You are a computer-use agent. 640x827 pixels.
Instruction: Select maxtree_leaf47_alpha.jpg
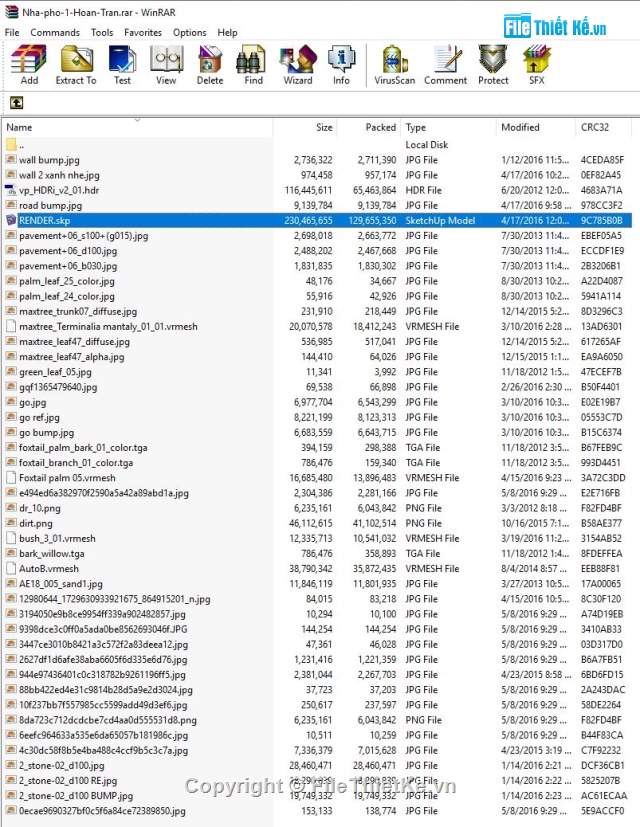tap(72, 357)
